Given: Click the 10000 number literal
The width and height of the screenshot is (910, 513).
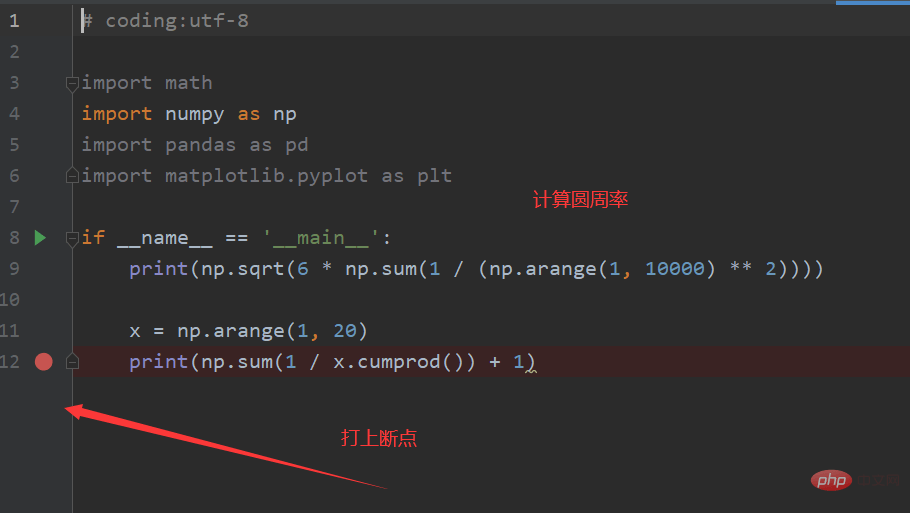Looking at the screenshot, I should pyautogui.click(x=675, y=269).
